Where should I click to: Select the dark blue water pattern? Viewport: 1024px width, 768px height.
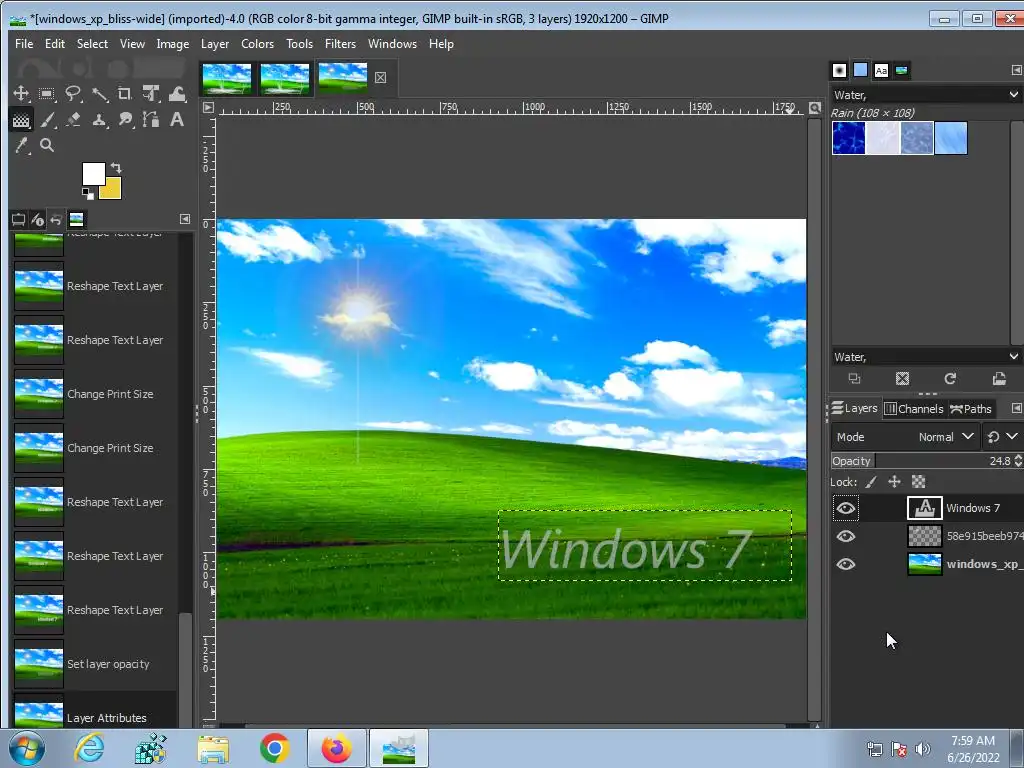pos(848,138)
